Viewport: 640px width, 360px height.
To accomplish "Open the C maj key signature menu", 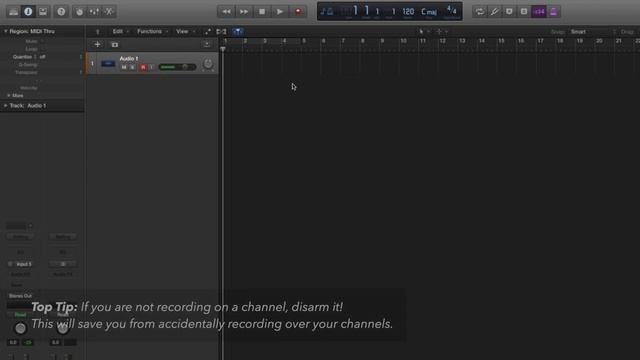I will coord(429,11).
